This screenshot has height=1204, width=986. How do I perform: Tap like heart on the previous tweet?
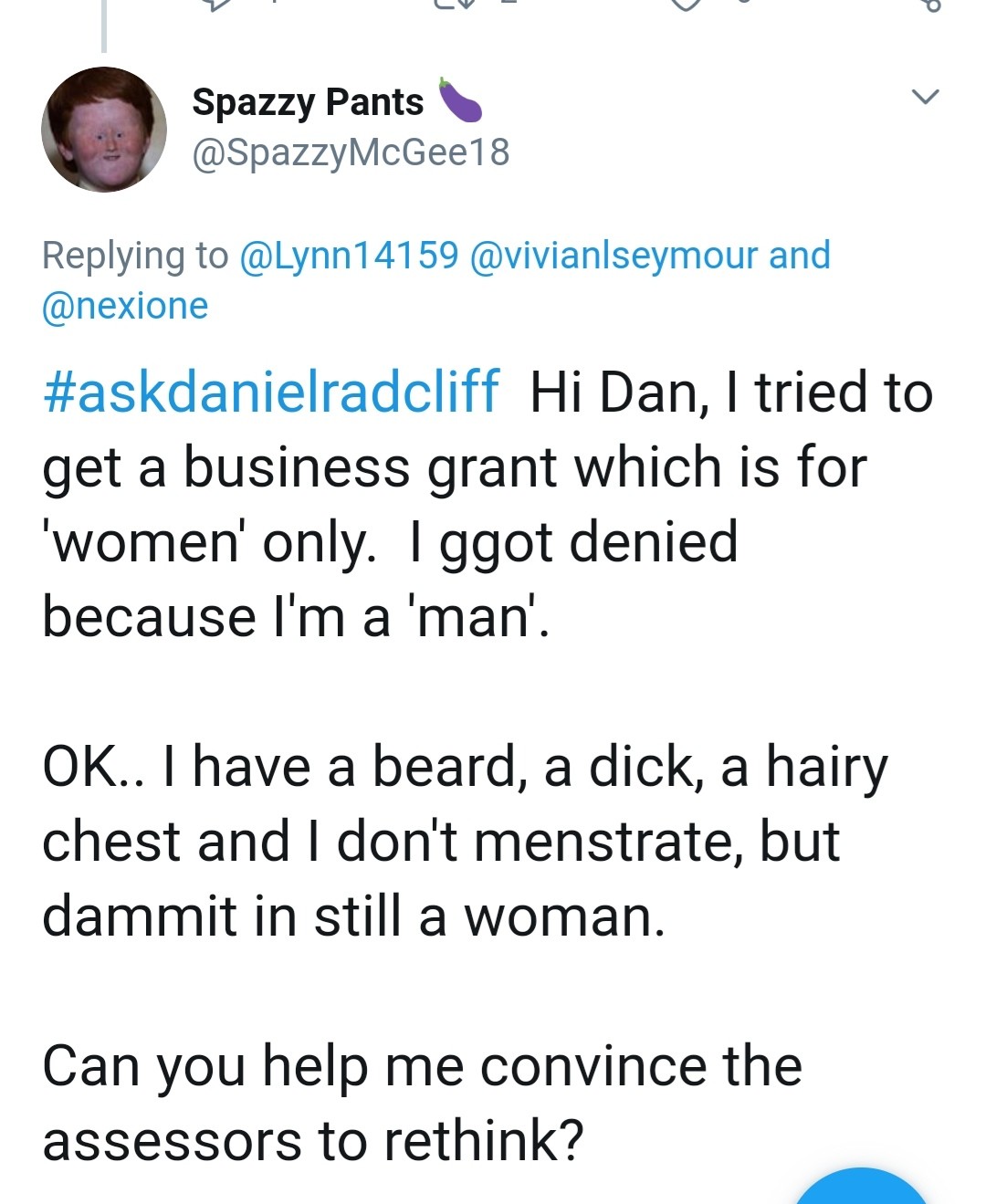[687, 5]
